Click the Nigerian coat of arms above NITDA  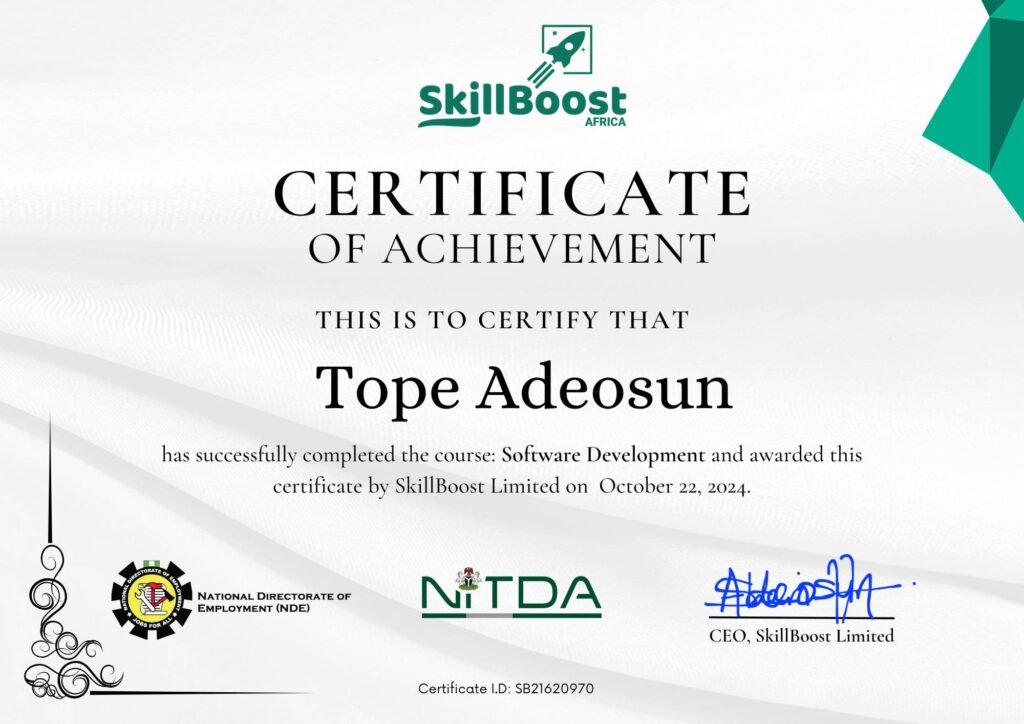(468, 578)
